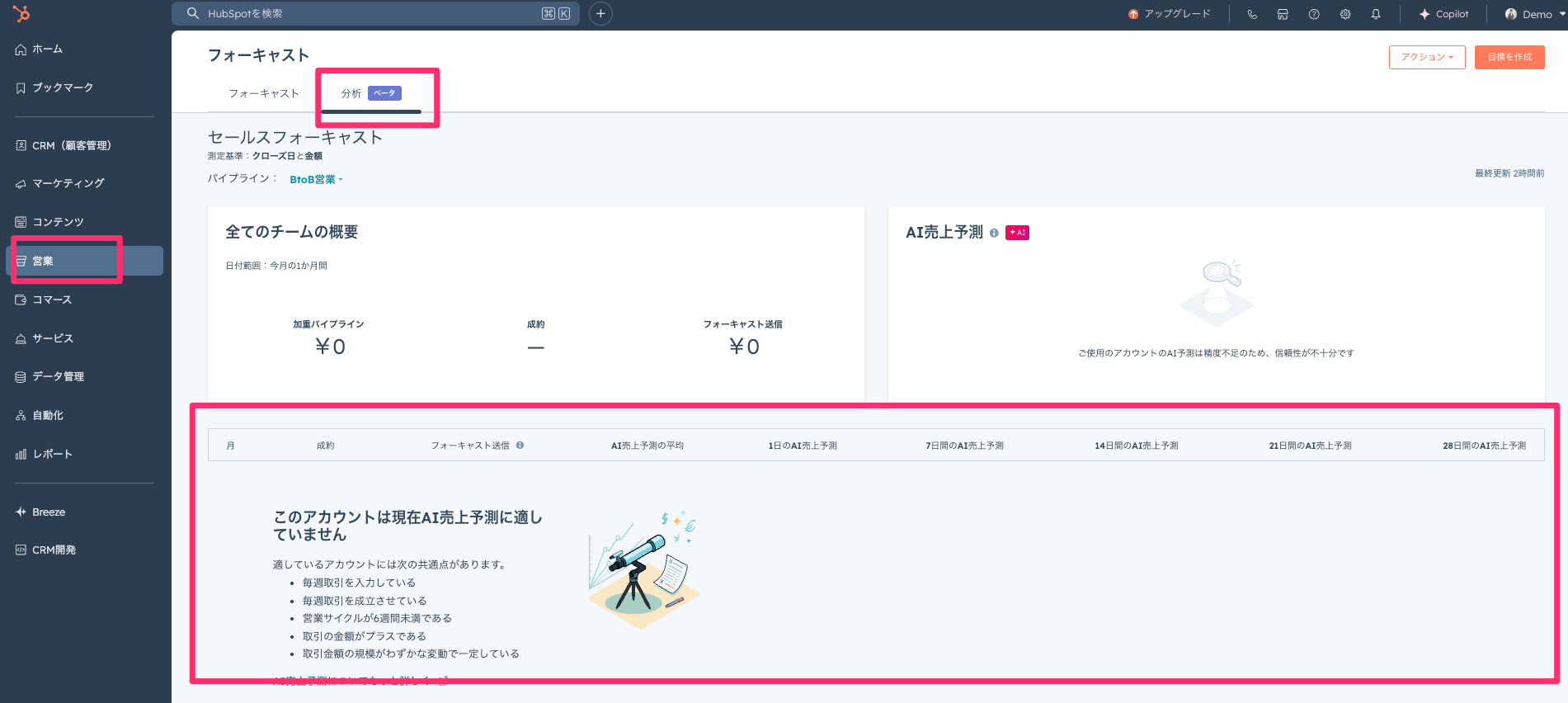Switch to the フォーキャスト tab
Screen dimensions: 1568x703
click(263, 93)
